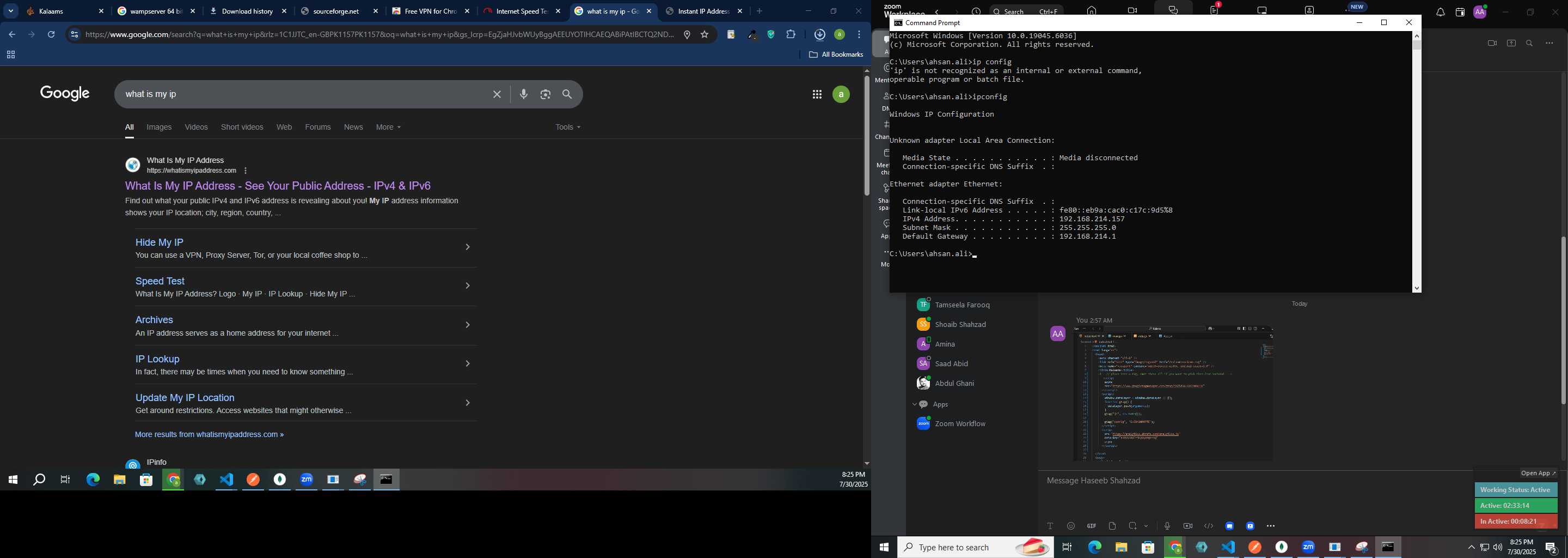1568x558 pixels.
Task: Click color picker extension icon in Chrome
Action: pyautogui.click(x=752, y=35)
